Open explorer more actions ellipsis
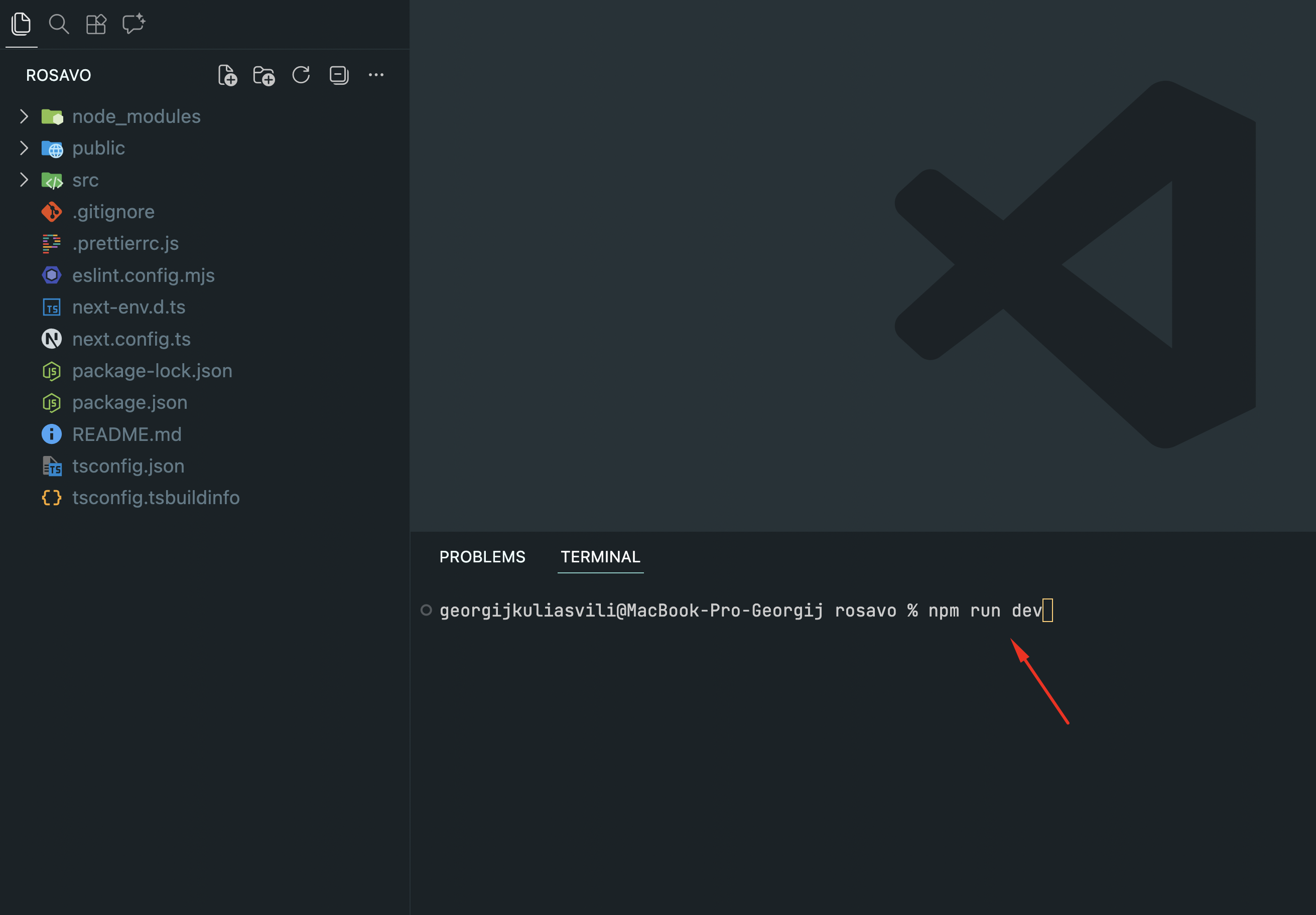The width and height of the screenshot is (1316, 915). pos(376,75)
